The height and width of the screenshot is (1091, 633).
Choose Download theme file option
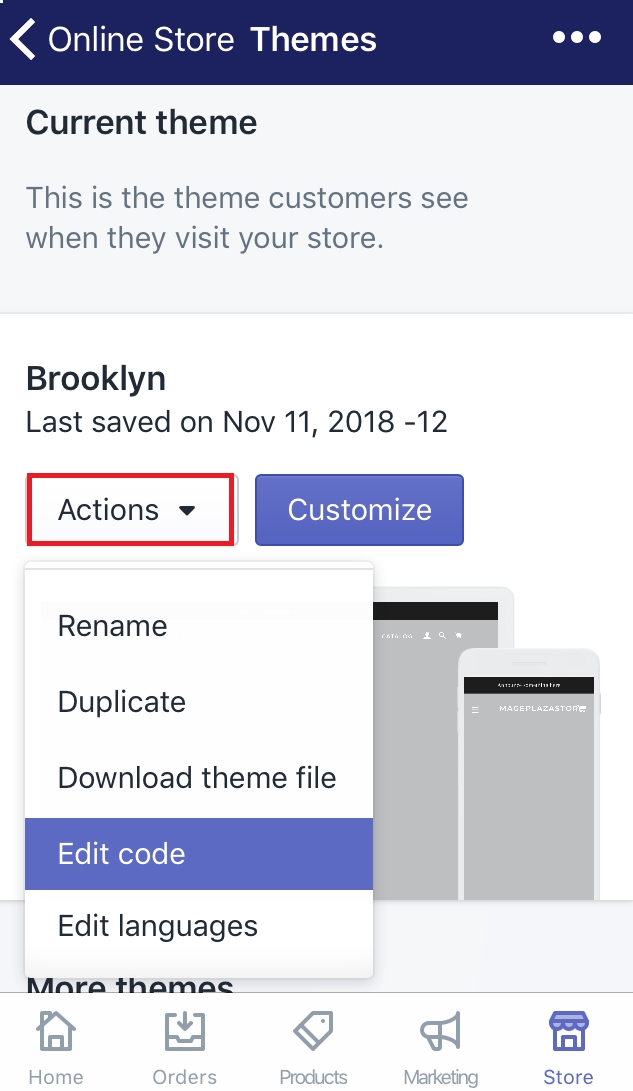[x=199, y=778]
